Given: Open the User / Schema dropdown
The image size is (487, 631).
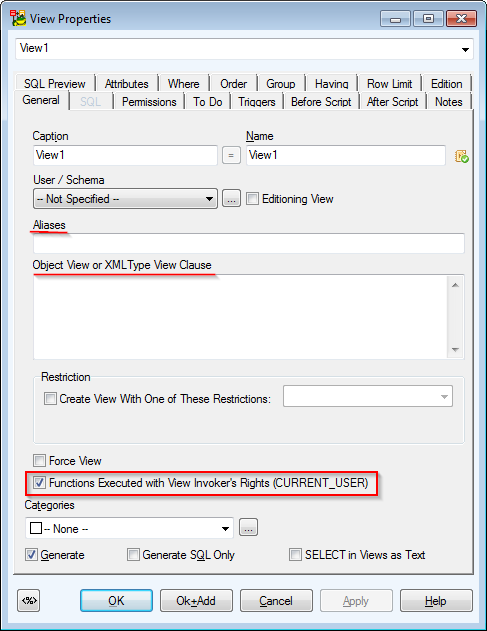Looking at the screenshot, I should 209,199.
